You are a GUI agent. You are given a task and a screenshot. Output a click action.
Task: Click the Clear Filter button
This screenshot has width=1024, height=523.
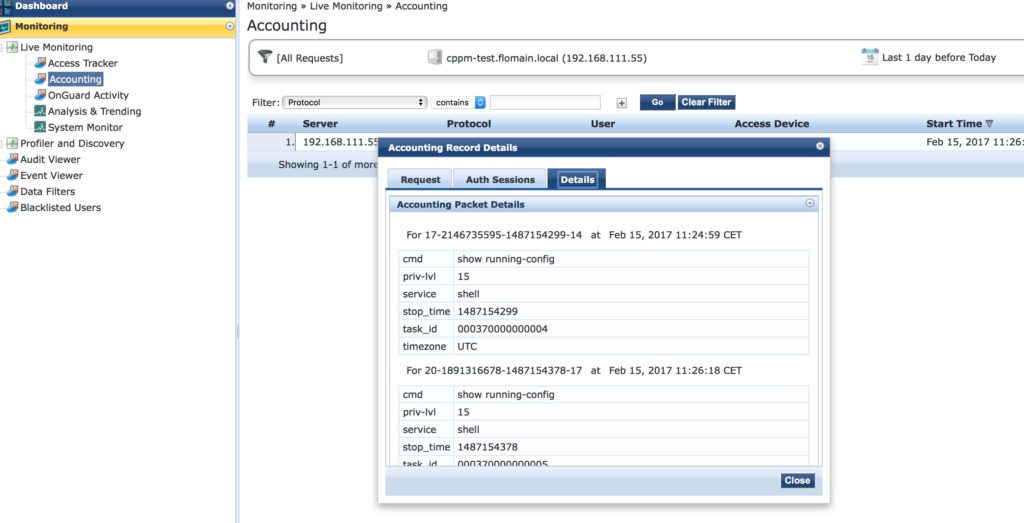(706, 102)
